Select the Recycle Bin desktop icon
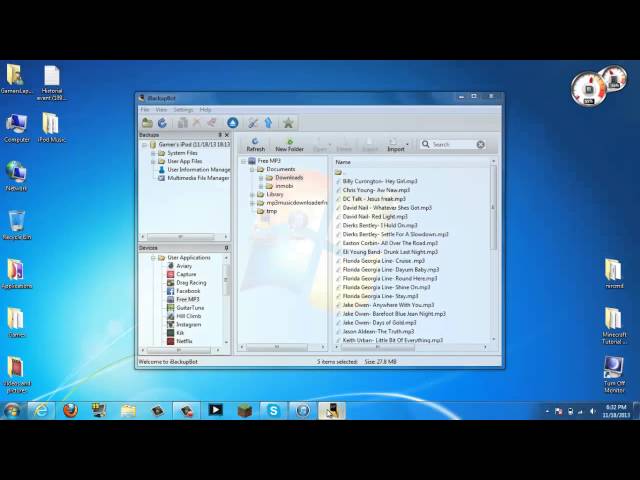 click(x=16, y=225)
